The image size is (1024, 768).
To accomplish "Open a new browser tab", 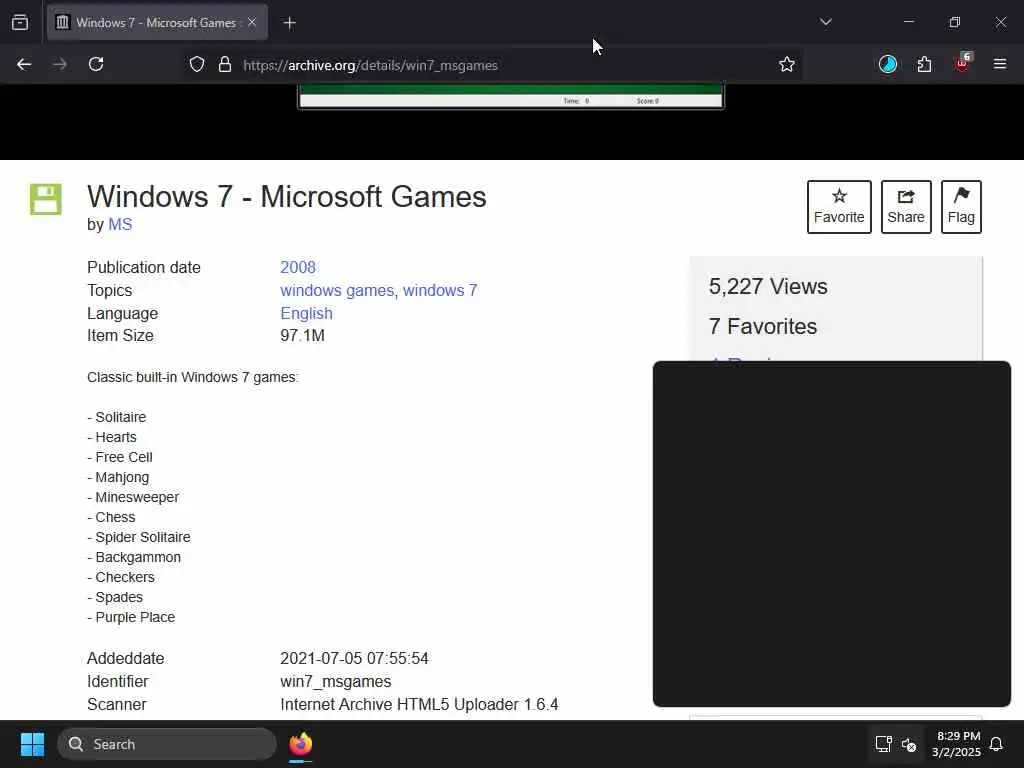I will pyautogui.click(x=290, y=23).
